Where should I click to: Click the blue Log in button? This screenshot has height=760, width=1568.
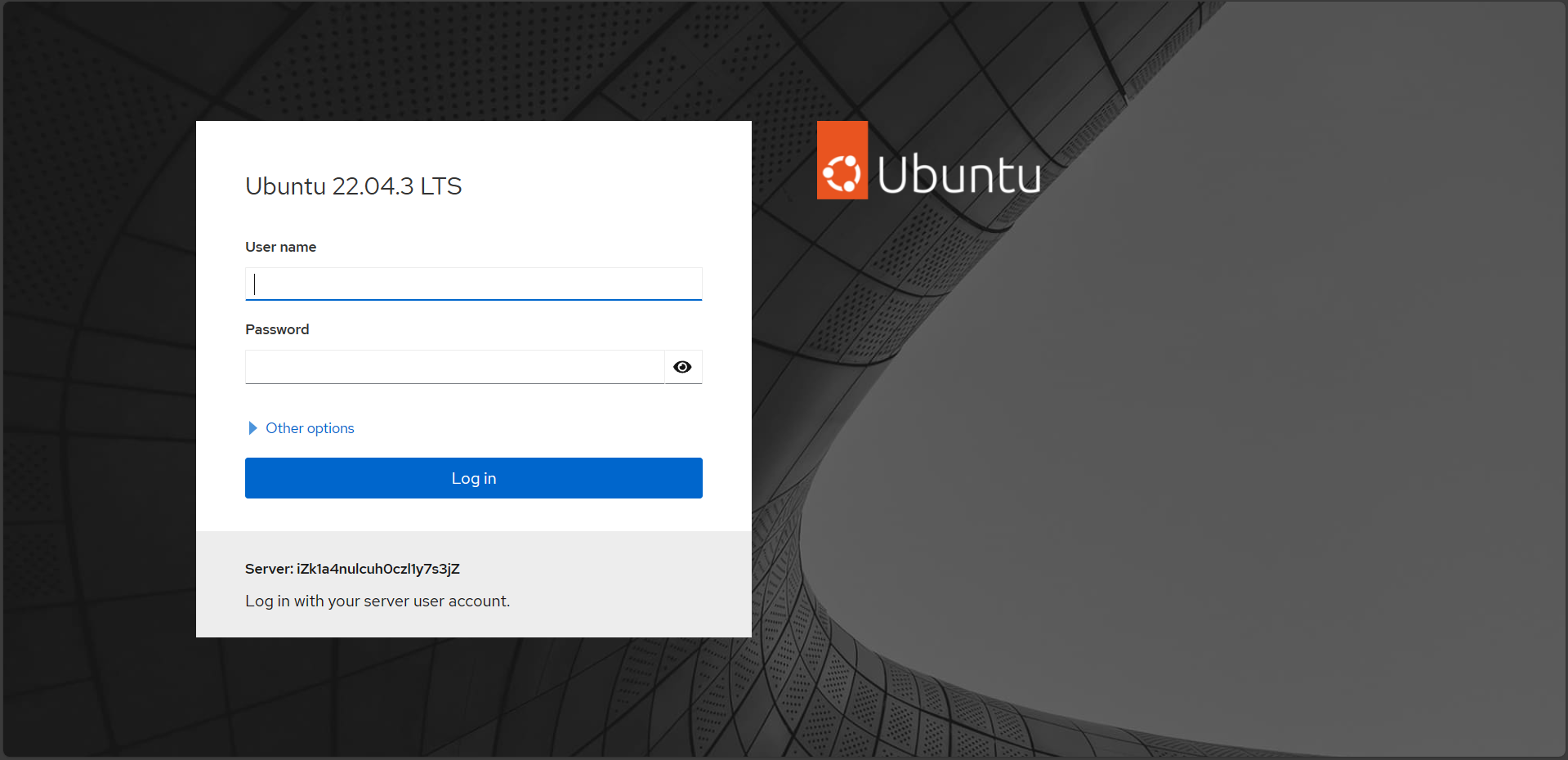tap(473, 478)
